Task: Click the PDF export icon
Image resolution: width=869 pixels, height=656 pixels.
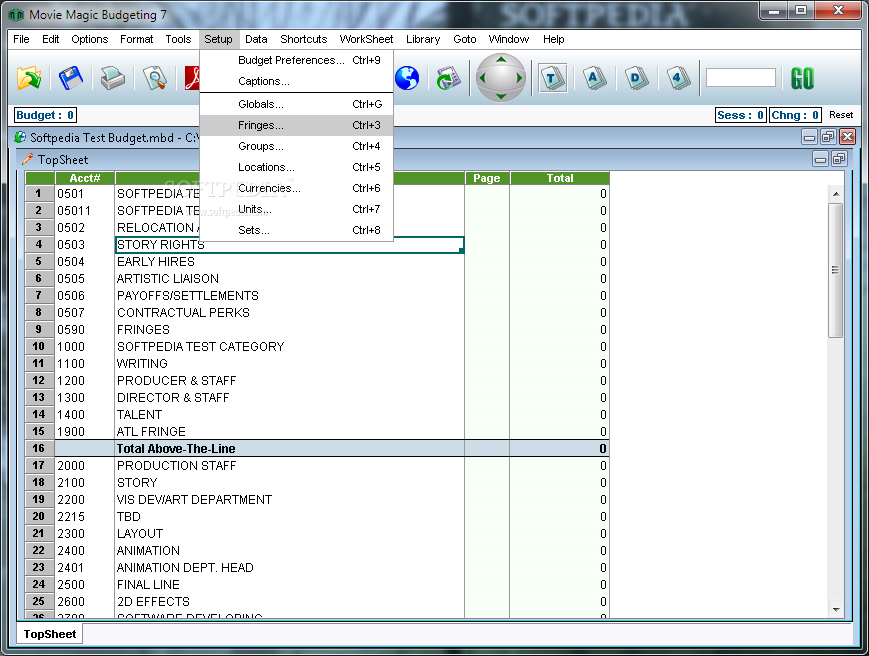Action: point(192,78)
